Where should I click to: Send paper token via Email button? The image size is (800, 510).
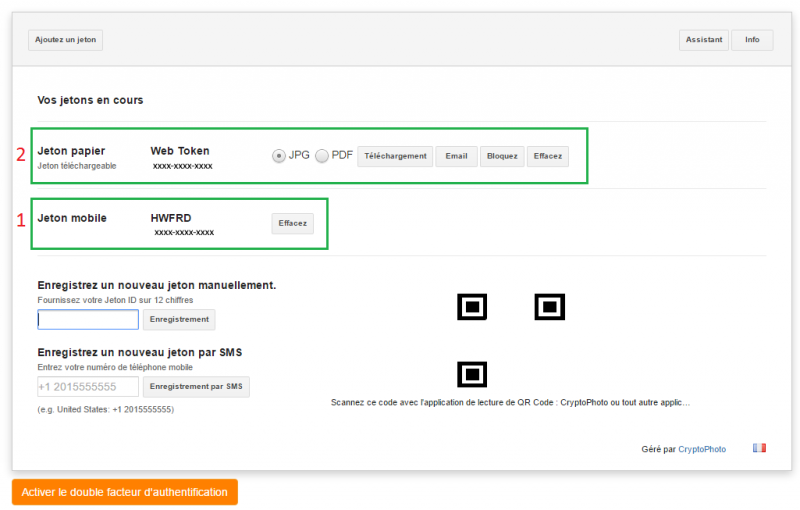click(455, 157)
